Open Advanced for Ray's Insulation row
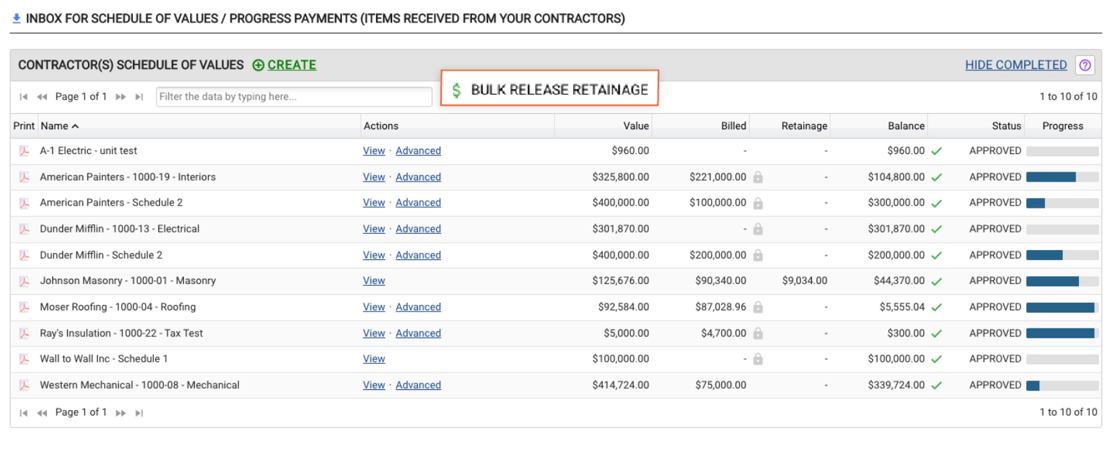This screenshot has height=457, width=1120. [418, 333]
